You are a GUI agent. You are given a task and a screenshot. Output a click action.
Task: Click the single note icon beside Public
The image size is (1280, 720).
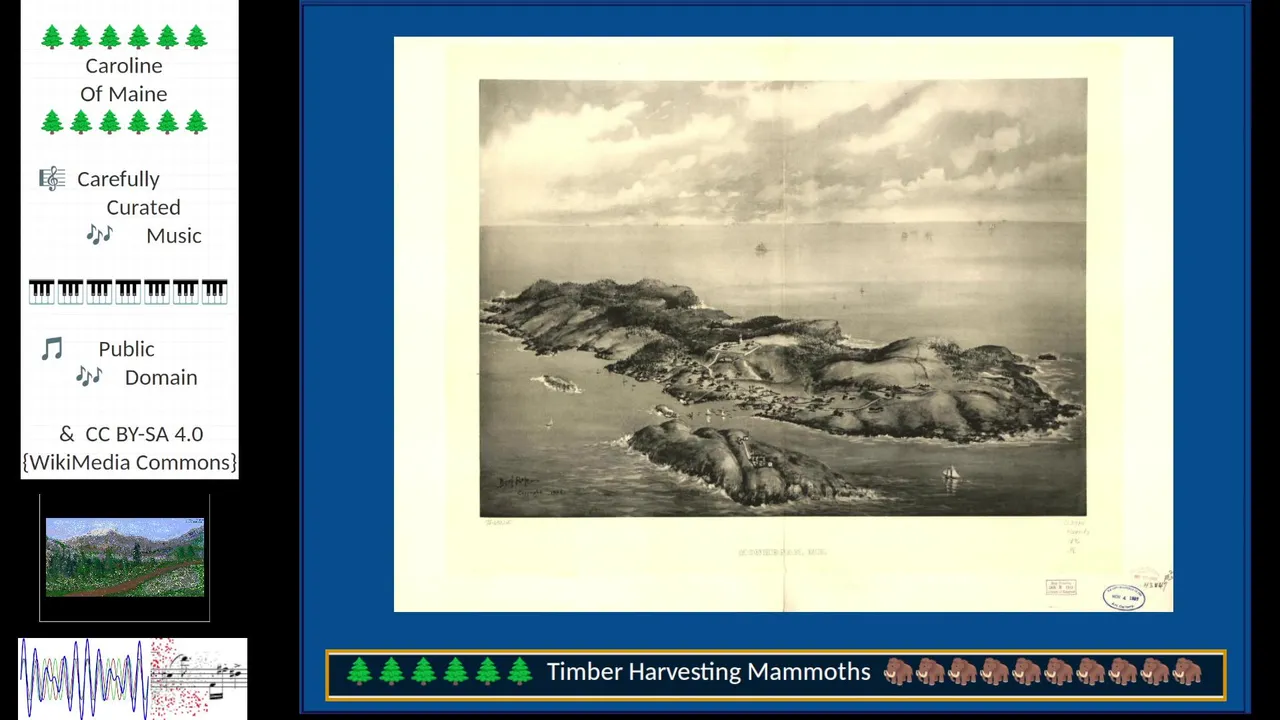click(52, 349)
